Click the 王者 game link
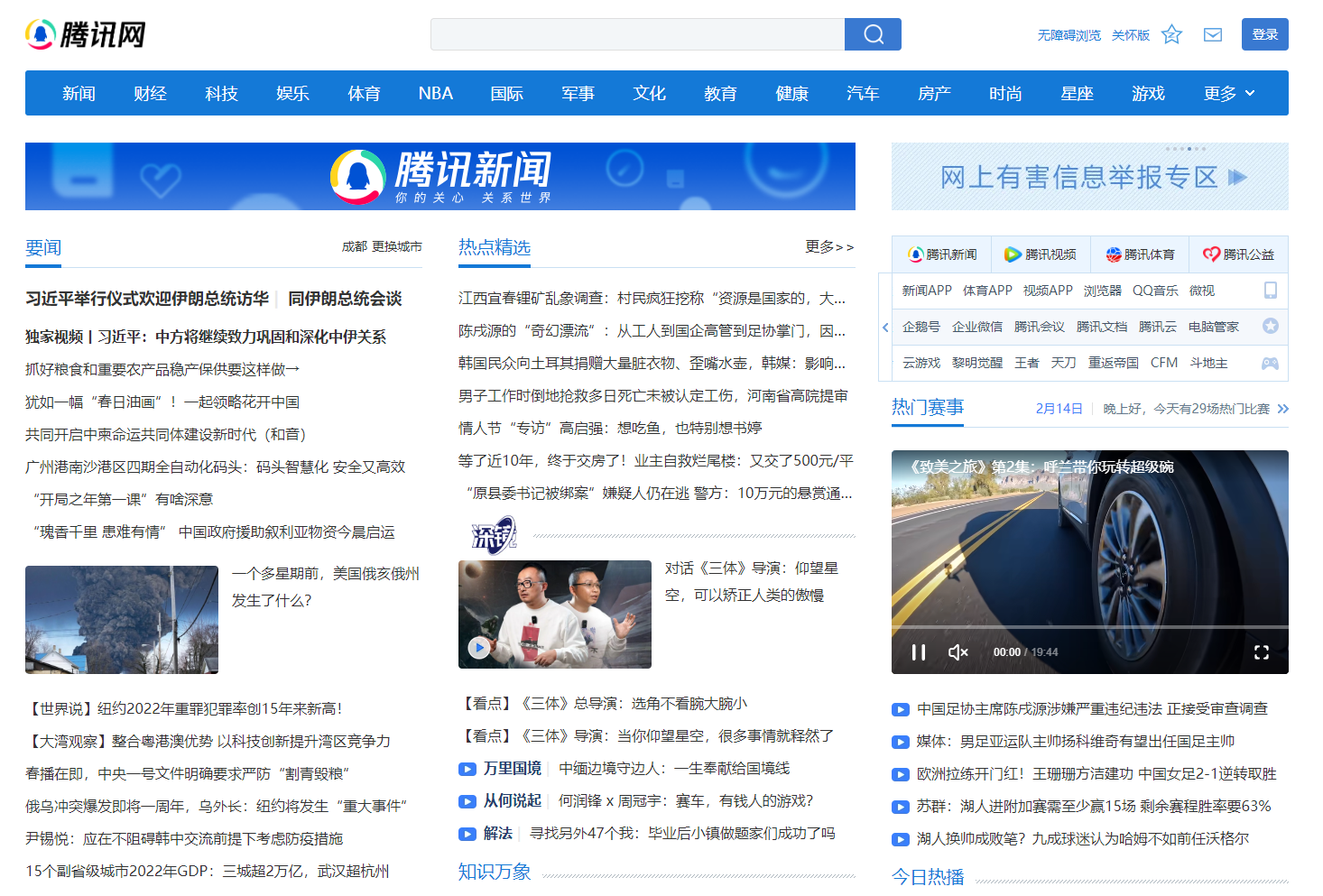This screenshot has width=1323, height=896. click(x=1027, y=363)
